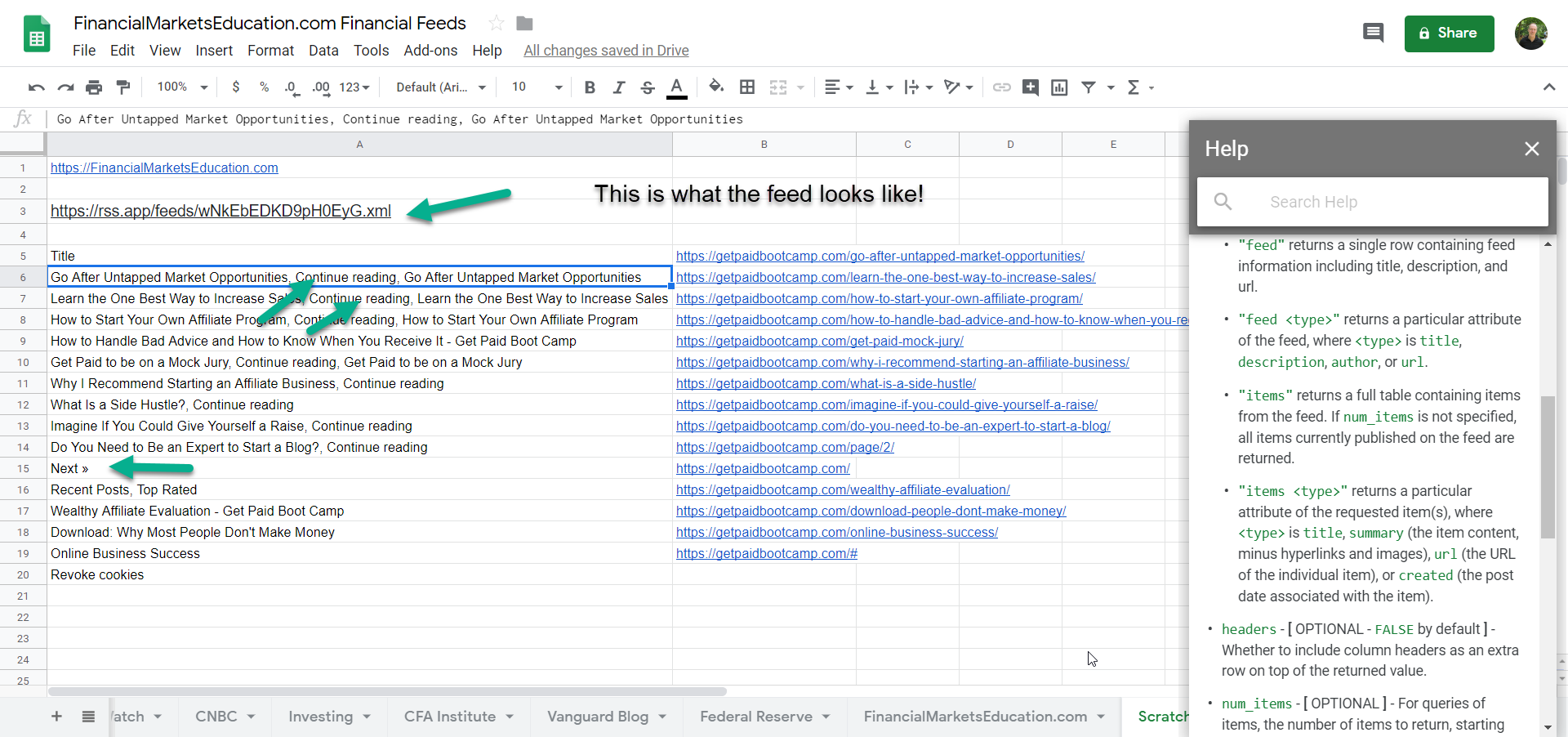Click the Help search magnifier icon
The height and width of the screenshot is (737, 1568).
point(1223,201)
